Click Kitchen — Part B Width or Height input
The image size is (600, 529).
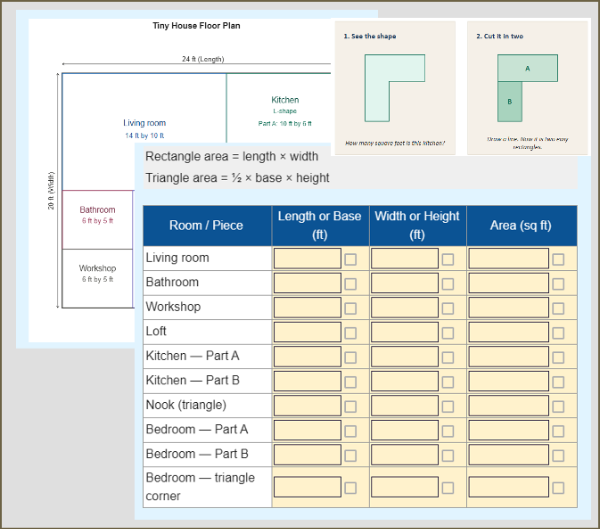pos(405,380)
